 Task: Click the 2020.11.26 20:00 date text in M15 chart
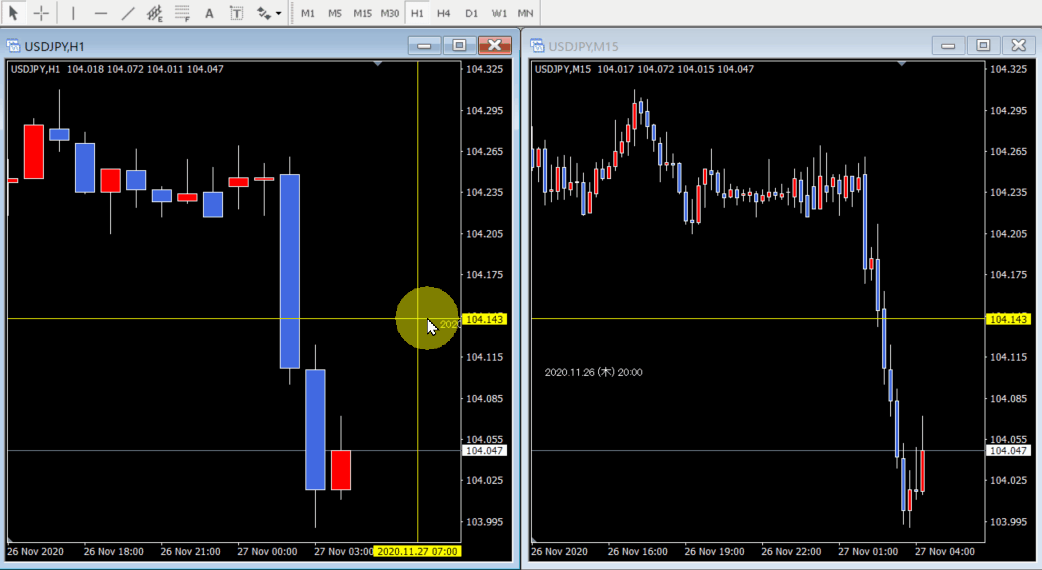593,372
